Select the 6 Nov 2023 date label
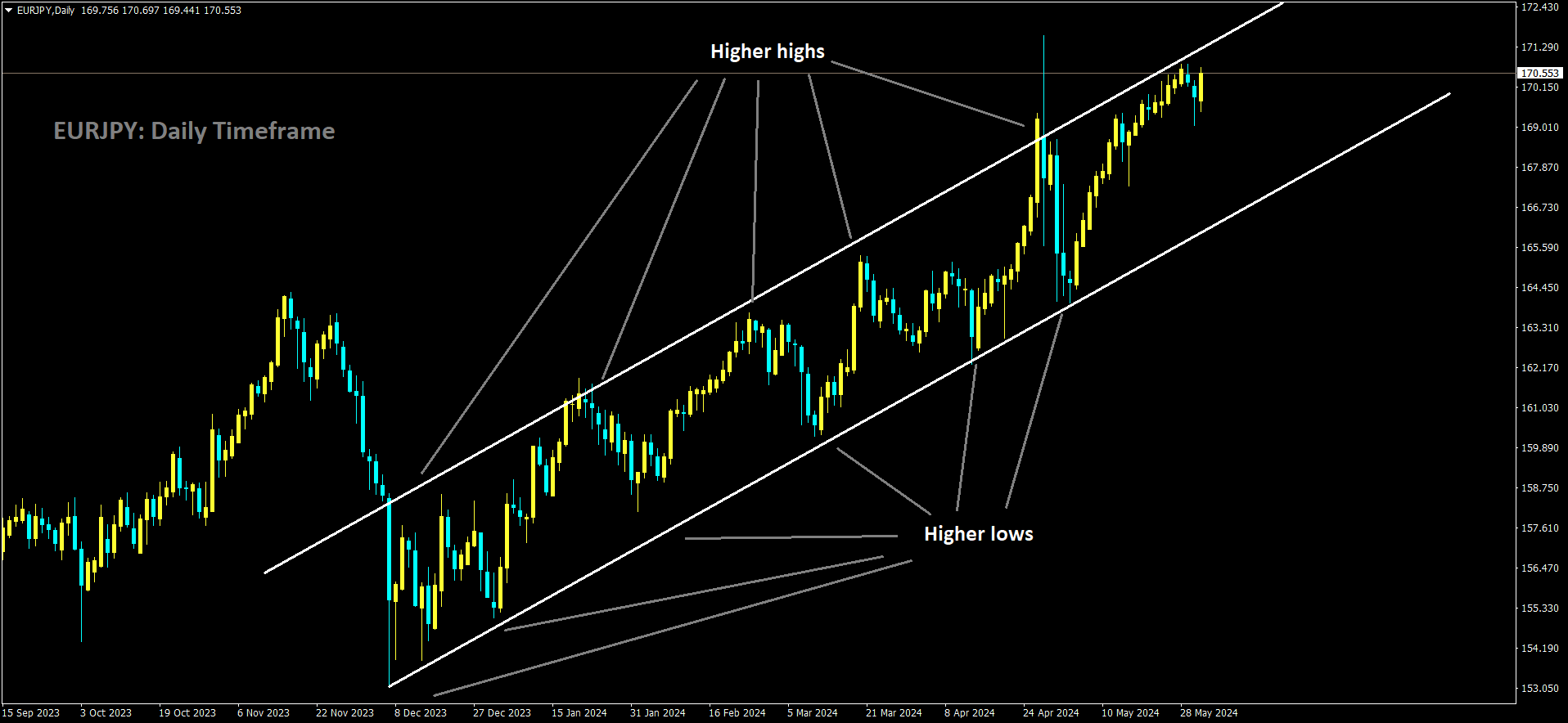This screenshot has height=723, width=1568. click(264, 713)
